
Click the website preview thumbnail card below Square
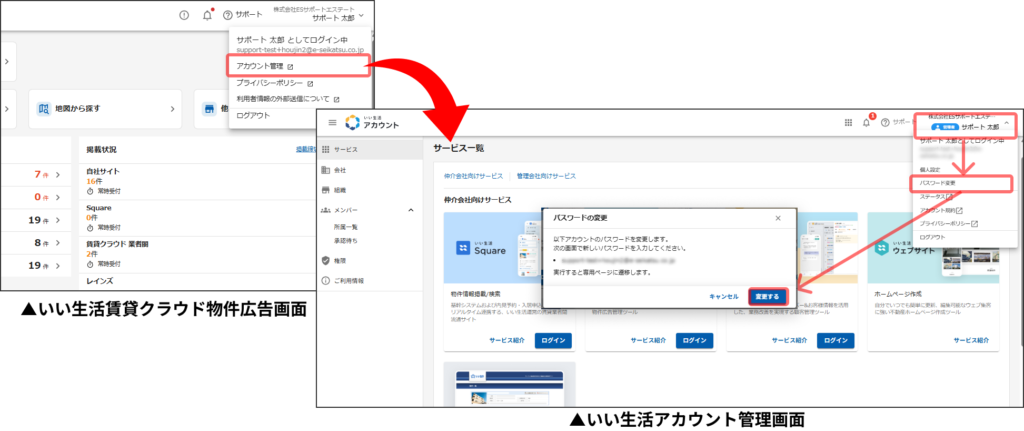pos(509,385)
